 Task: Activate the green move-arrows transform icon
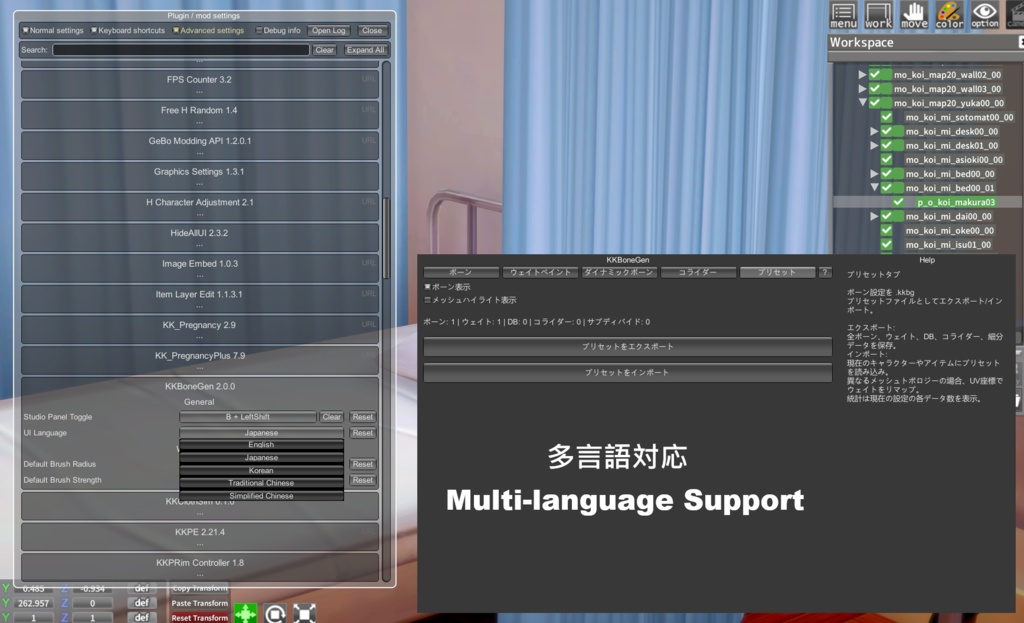click(x=246, y=614)
